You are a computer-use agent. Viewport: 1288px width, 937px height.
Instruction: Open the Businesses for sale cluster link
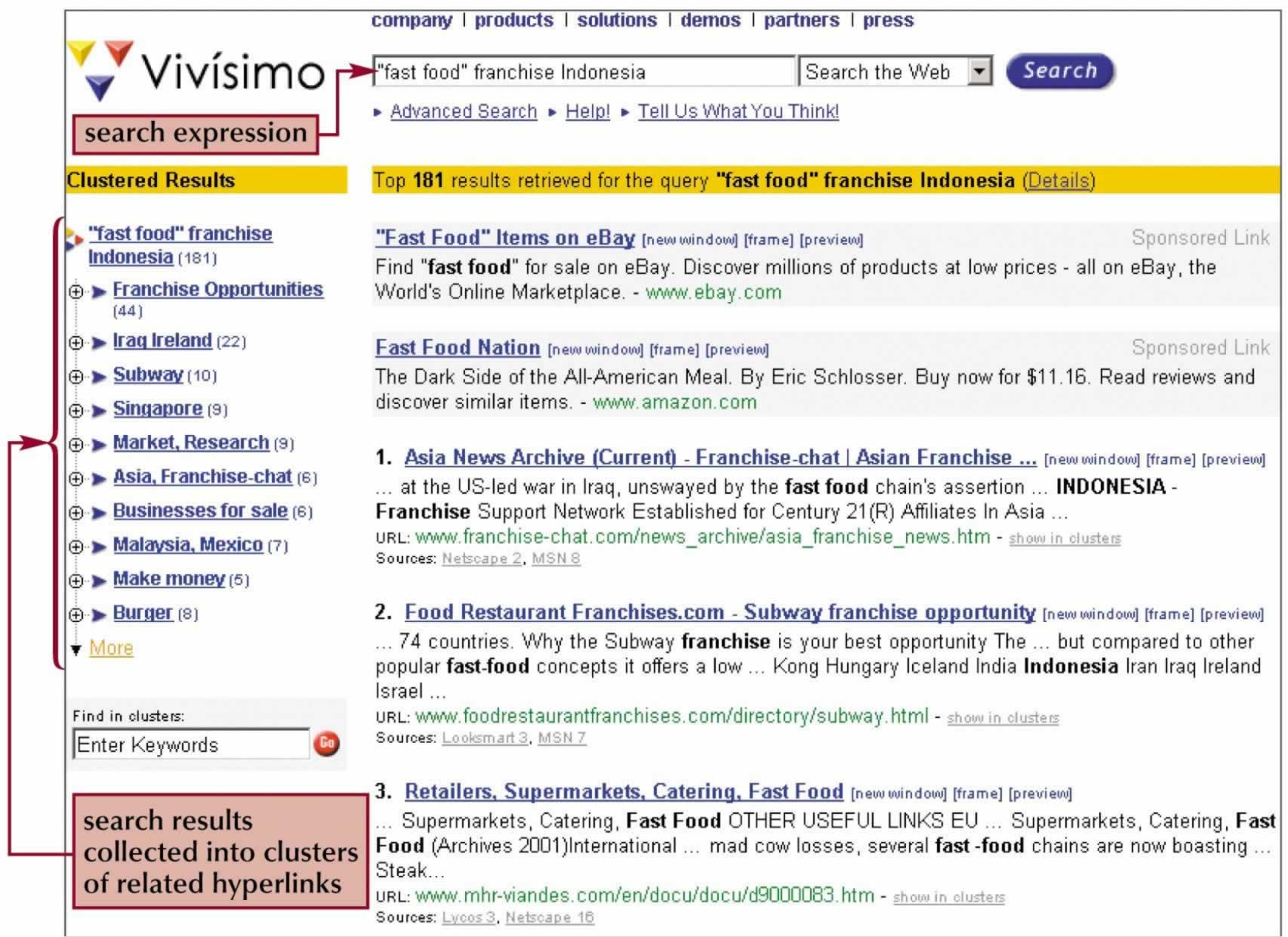(200, 510)
